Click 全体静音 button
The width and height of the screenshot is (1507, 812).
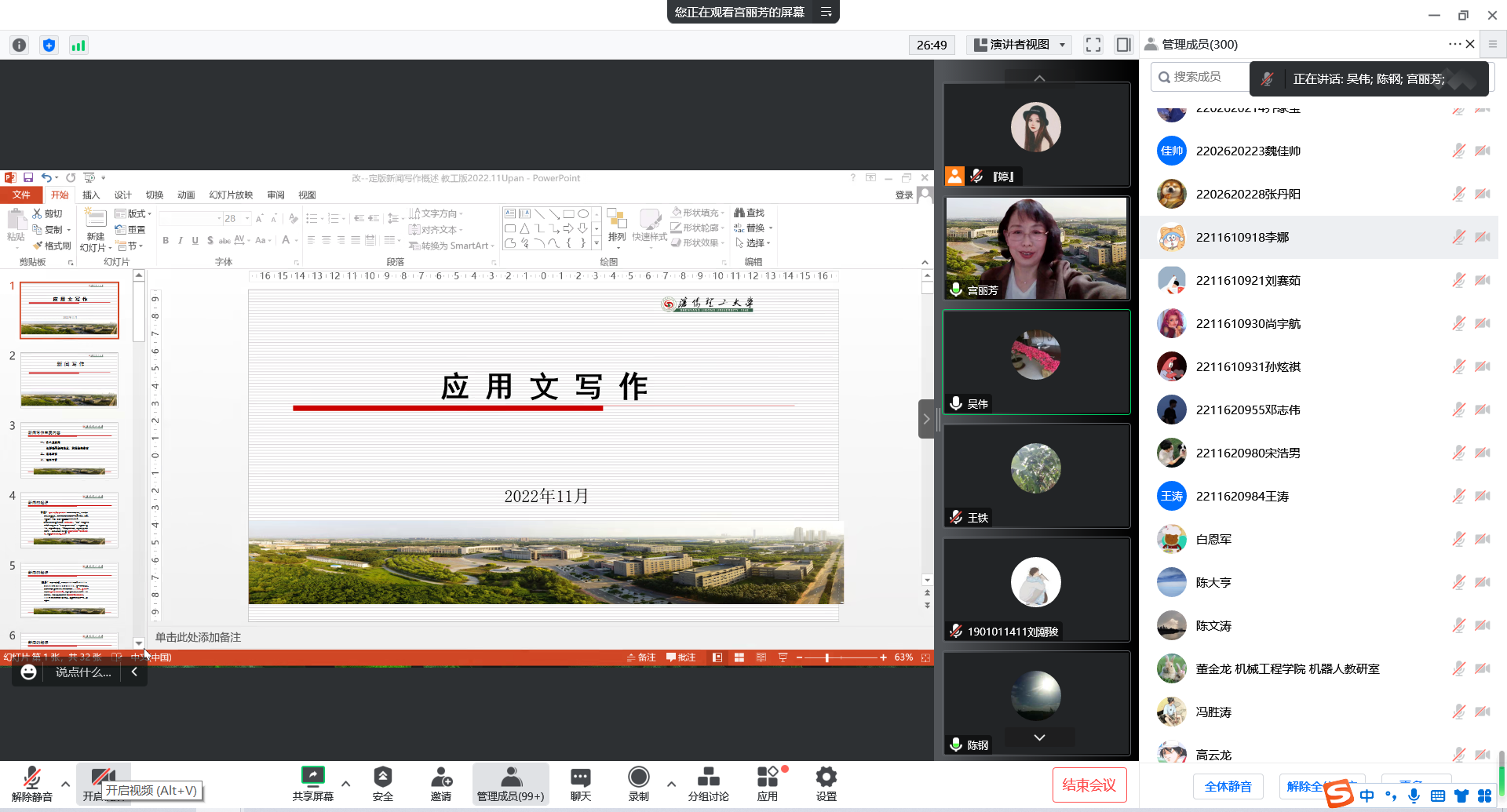click(x=1228, y=787)
